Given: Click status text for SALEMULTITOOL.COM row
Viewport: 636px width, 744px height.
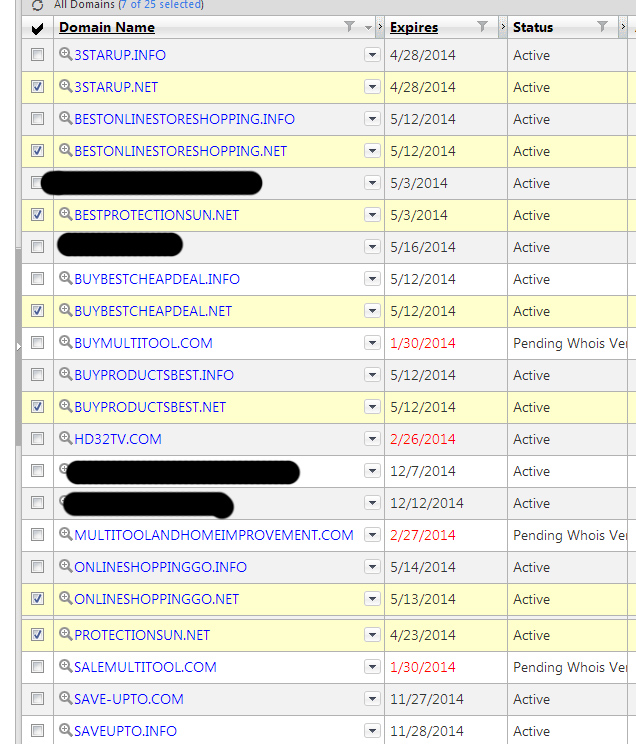Looking at the screenshot, I should click(570, 667).
